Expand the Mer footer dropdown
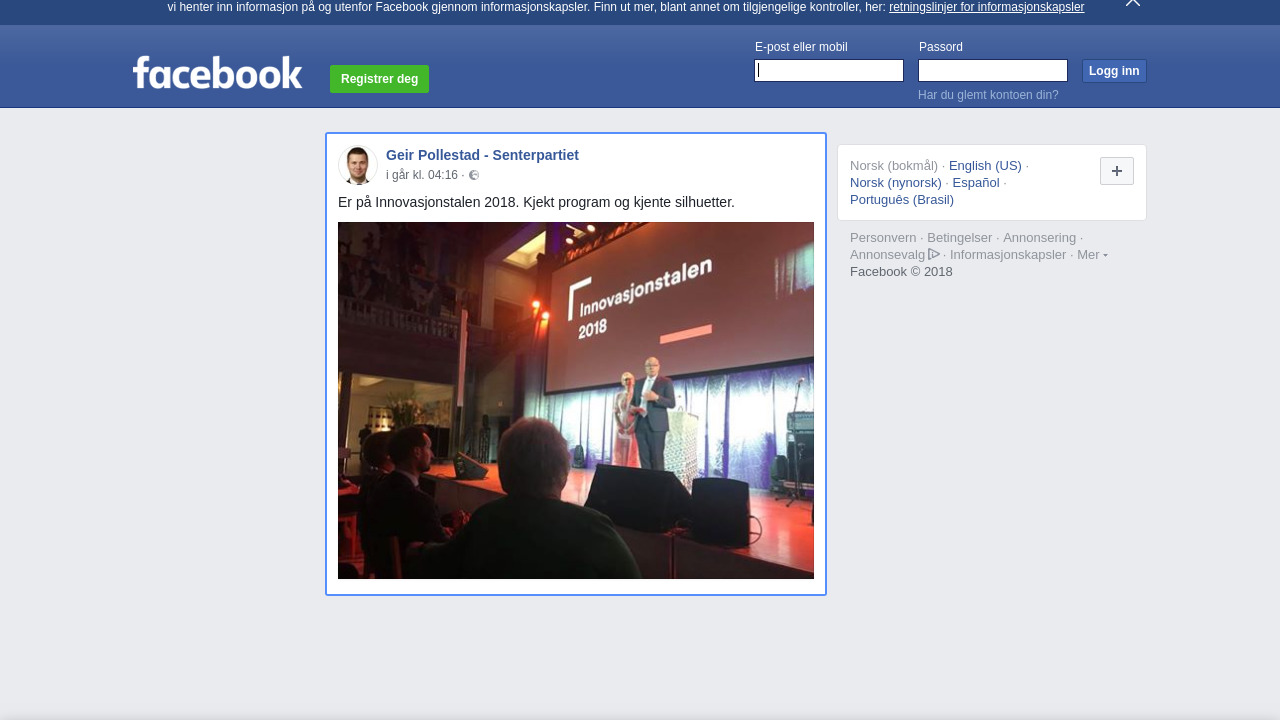 click(x=1092, y=255)
